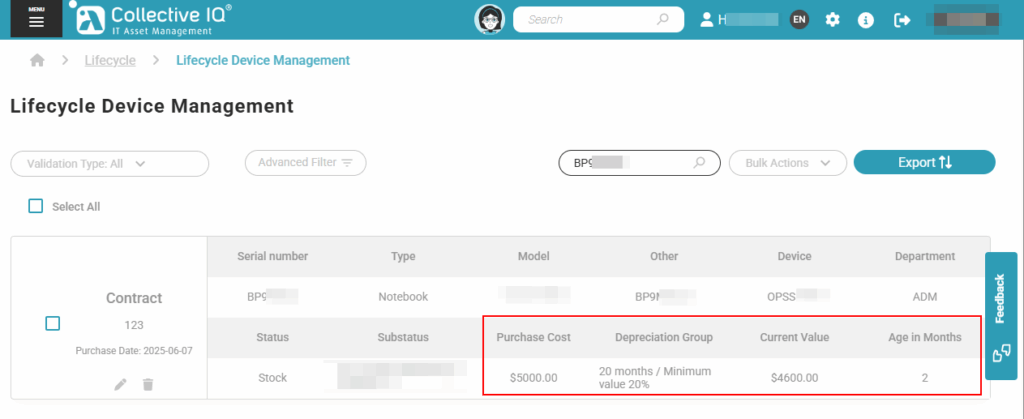Click the info circle icon
1024x419 pixels.
click(x=866, y=20)
